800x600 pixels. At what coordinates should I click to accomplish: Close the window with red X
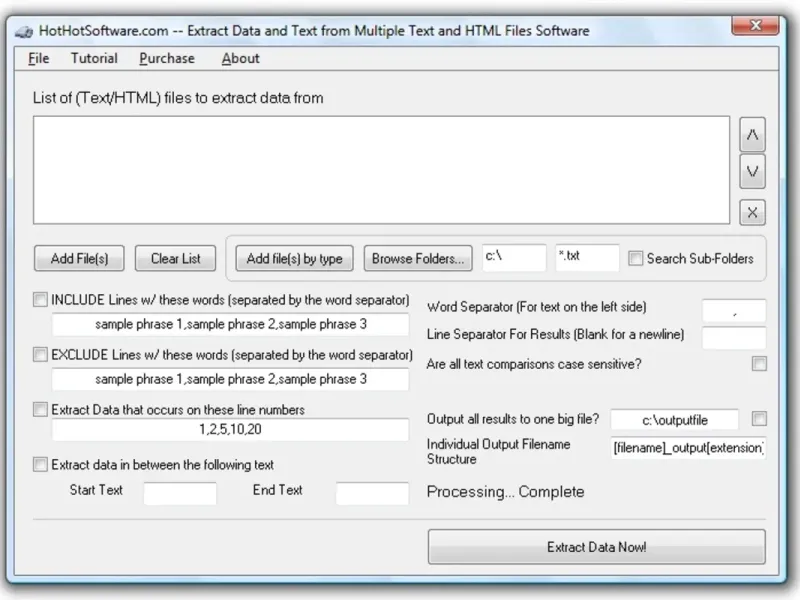(x=756, y=25)
